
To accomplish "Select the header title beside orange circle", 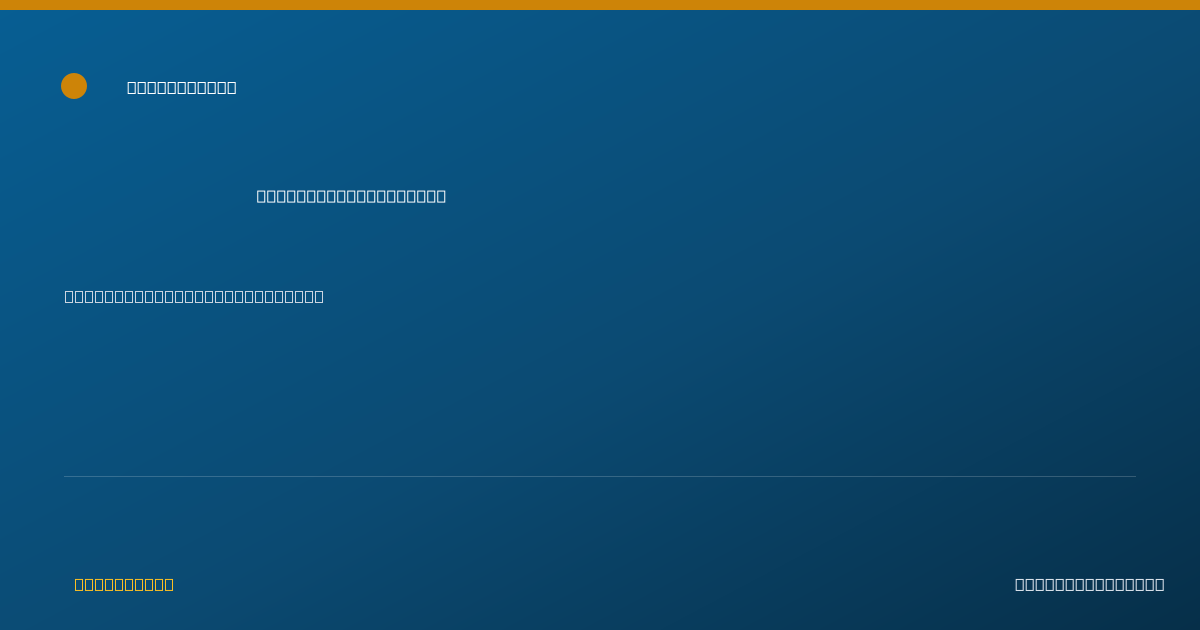I will (x=182, y=87).
